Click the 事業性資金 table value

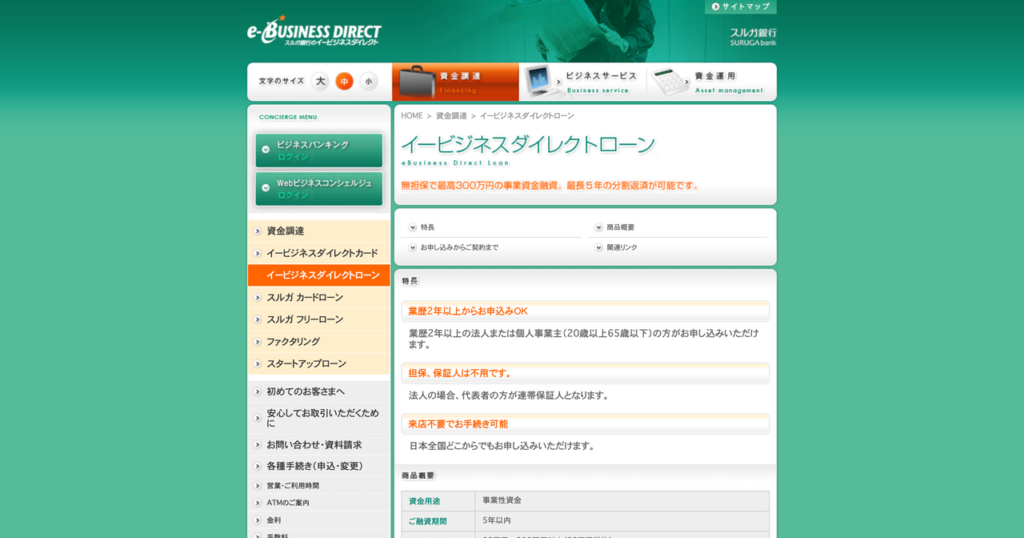pyautogui.click(x=502, y=501)
